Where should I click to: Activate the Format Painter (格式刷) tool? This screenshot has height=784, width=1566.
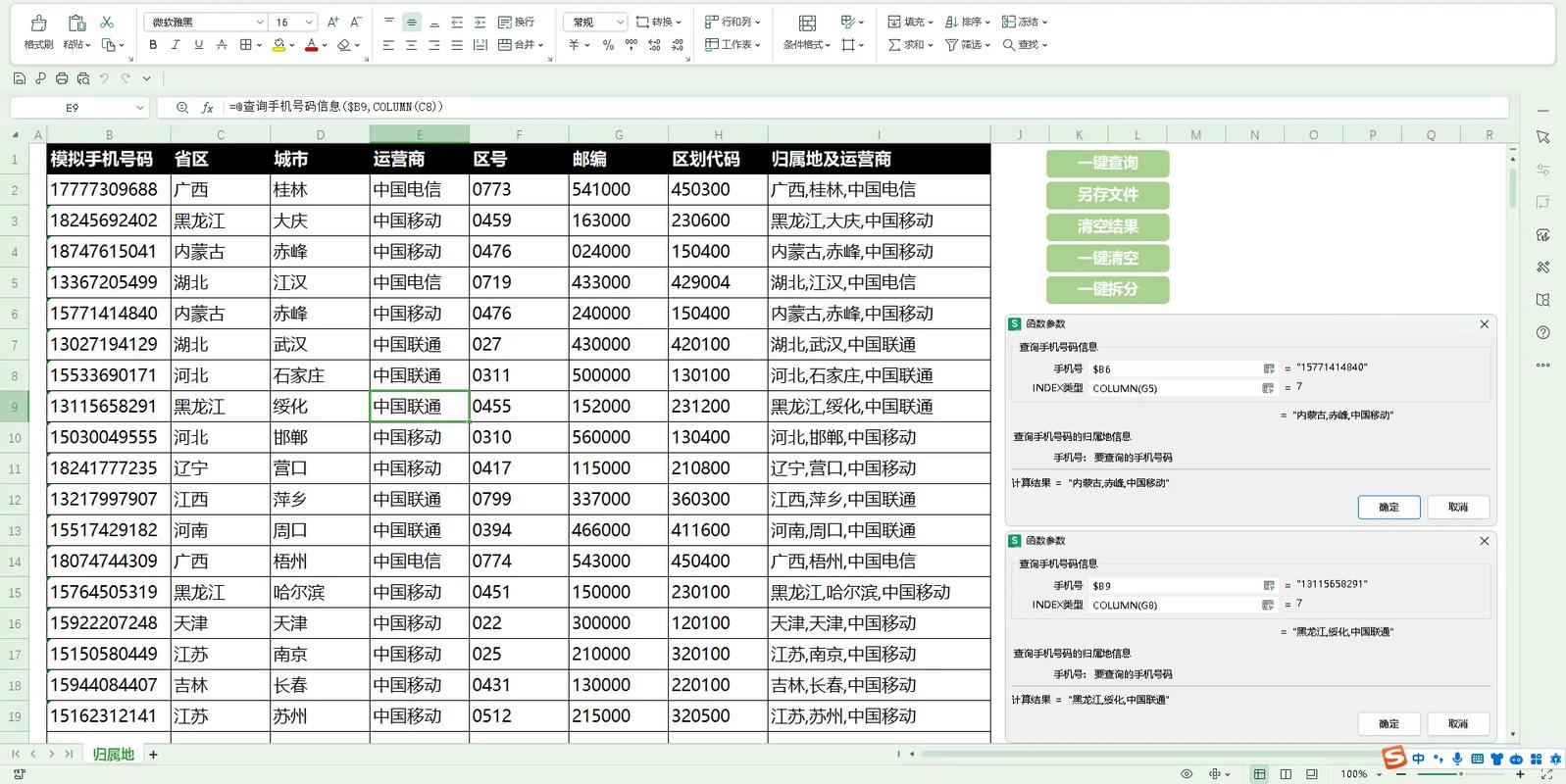(38, 32)
